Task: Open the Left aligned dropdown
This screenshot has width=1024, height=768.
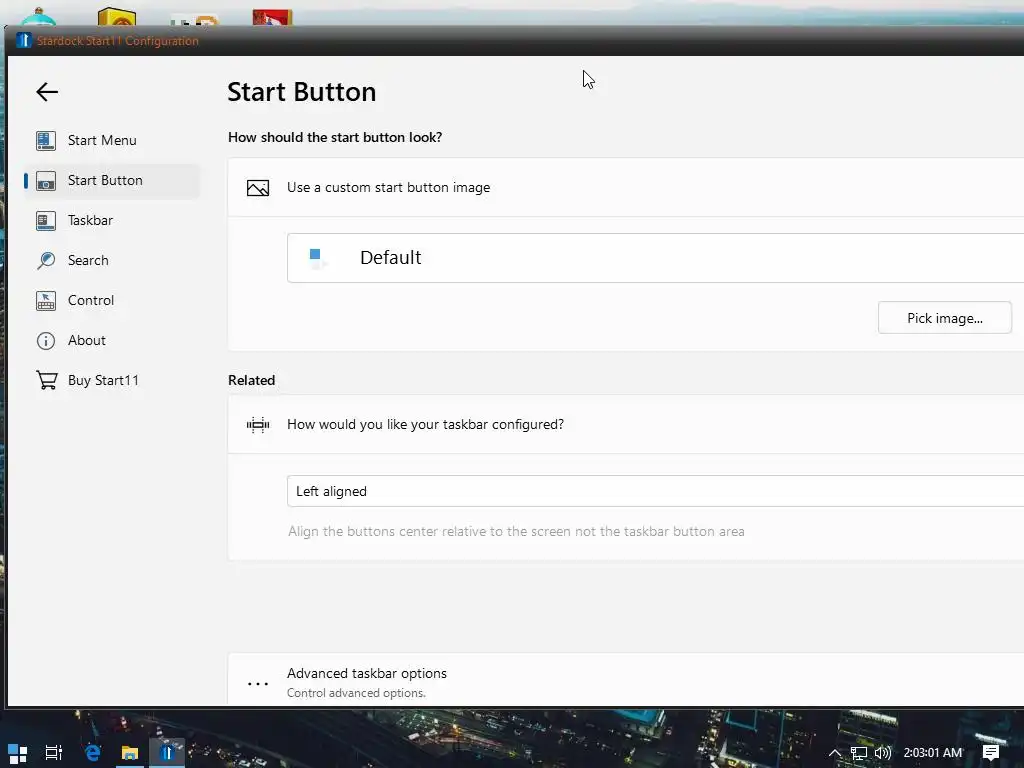Action: tap(655, 491)
